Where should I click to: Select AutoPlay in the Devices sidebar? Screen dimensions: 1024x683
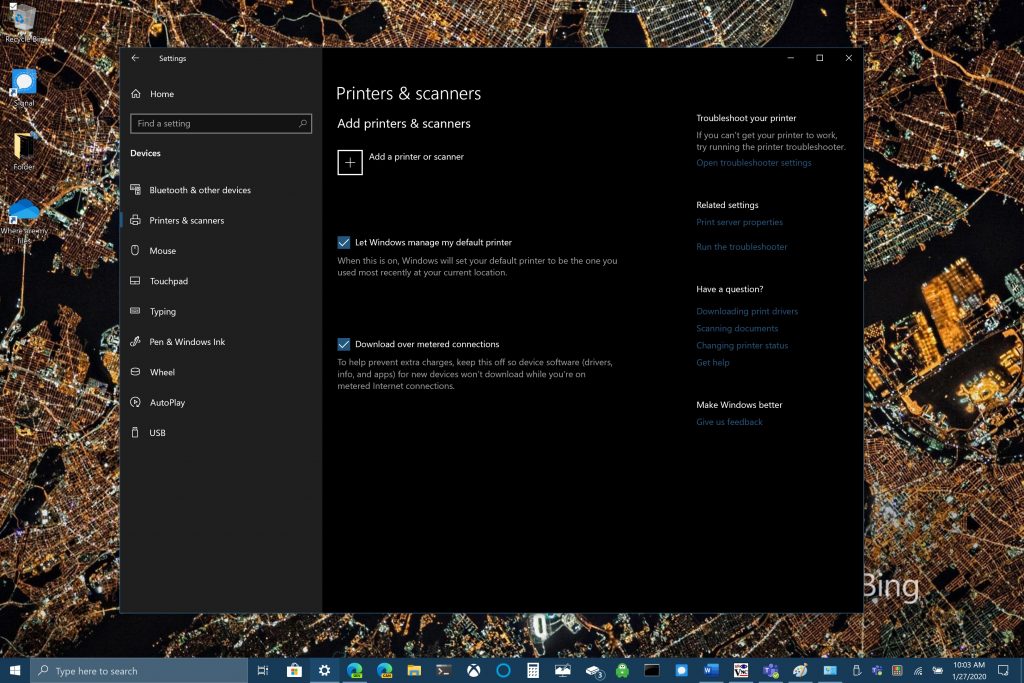click(167, 403)
